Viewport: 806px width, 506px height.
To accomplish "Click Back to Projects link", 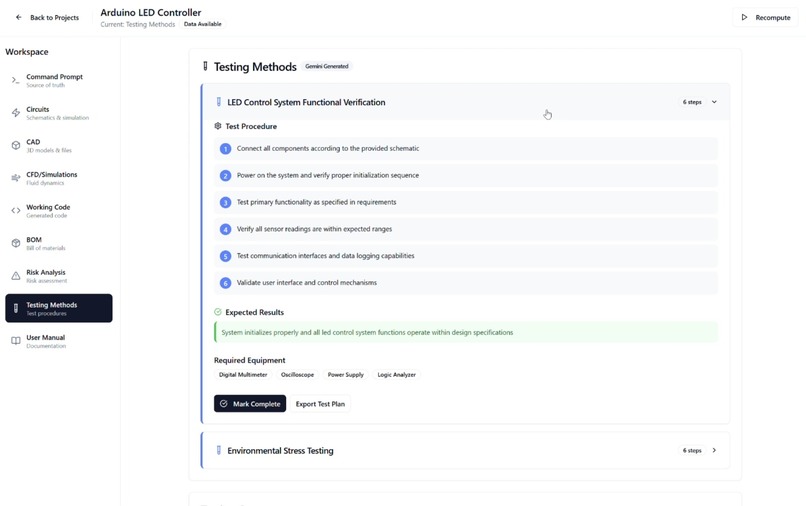I will pos(54,17).
